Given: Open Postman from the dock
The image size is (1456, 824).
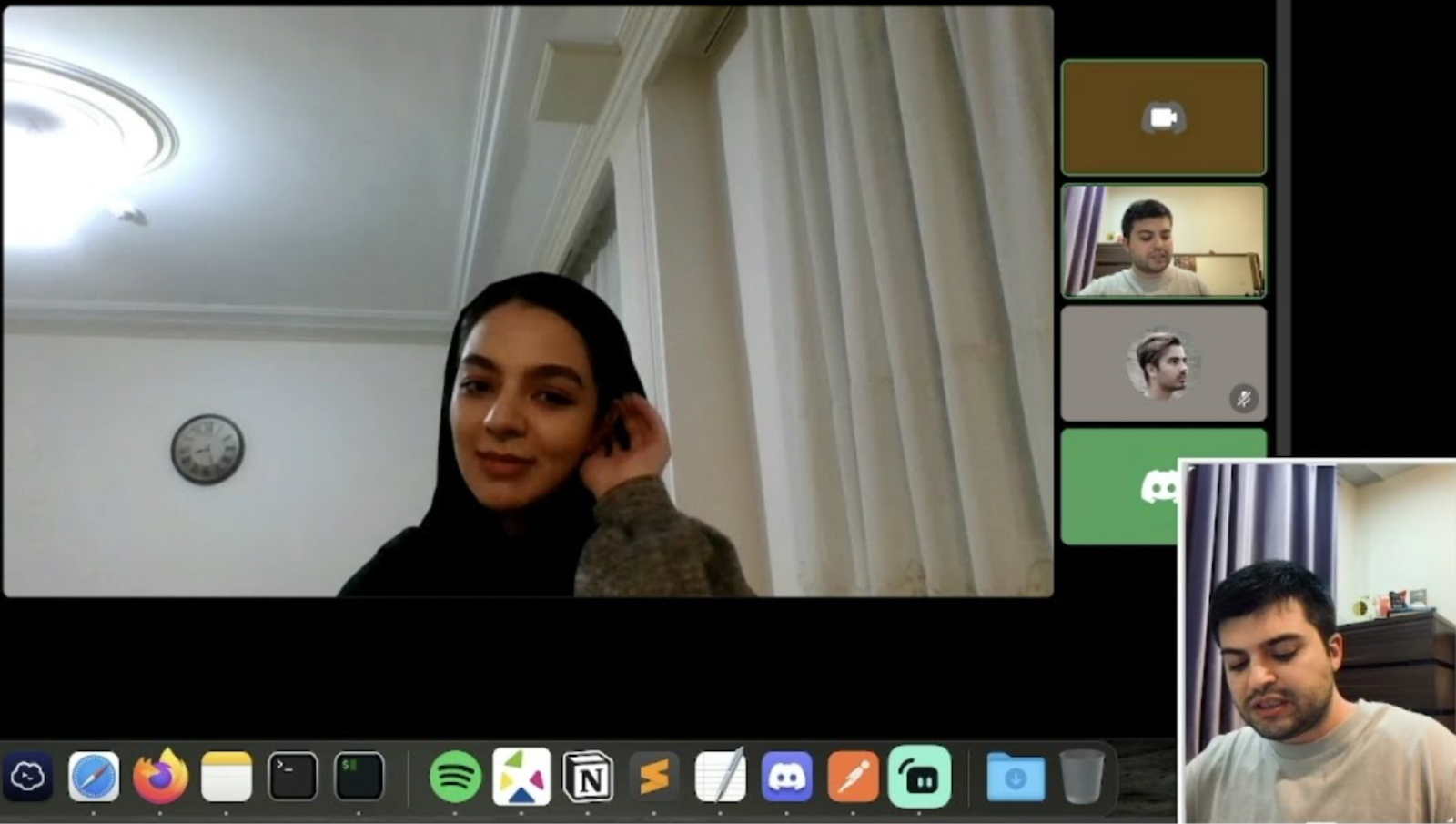Looking at the screenshot, I should (x=853, y=777).
